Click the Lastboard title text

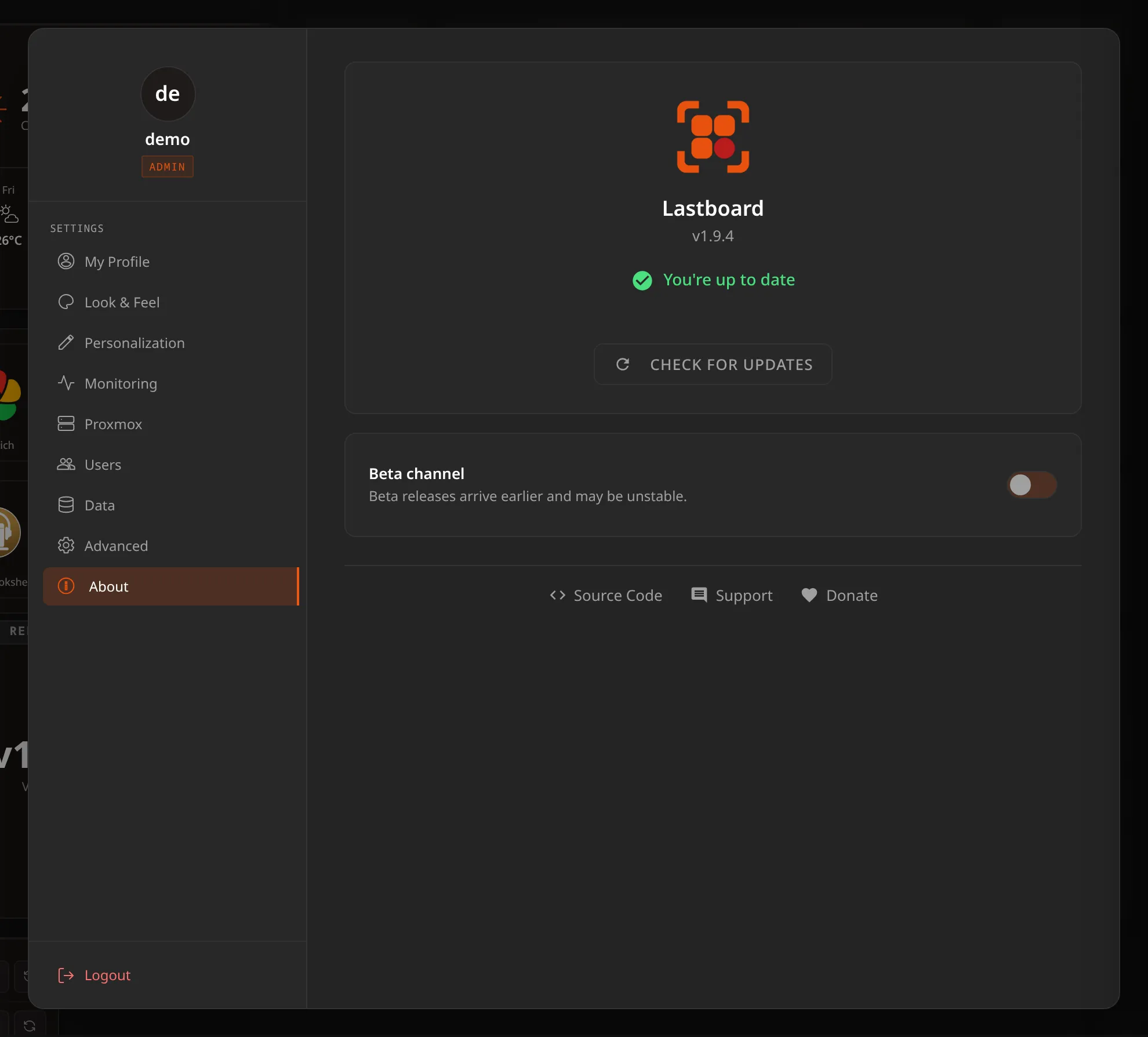coord(713,208)
